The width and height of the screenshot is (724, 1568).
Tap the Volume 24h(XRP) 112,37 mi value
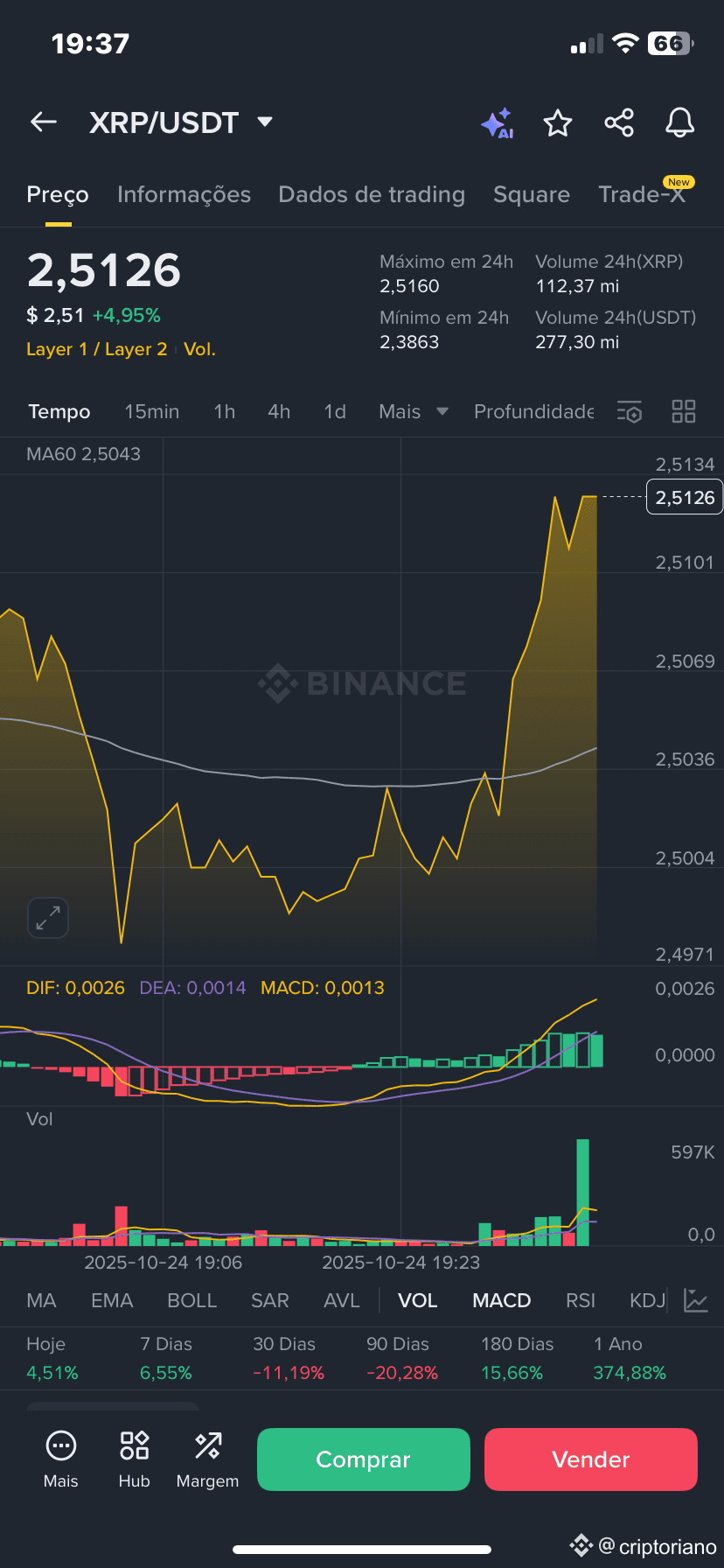click(577, 286)
